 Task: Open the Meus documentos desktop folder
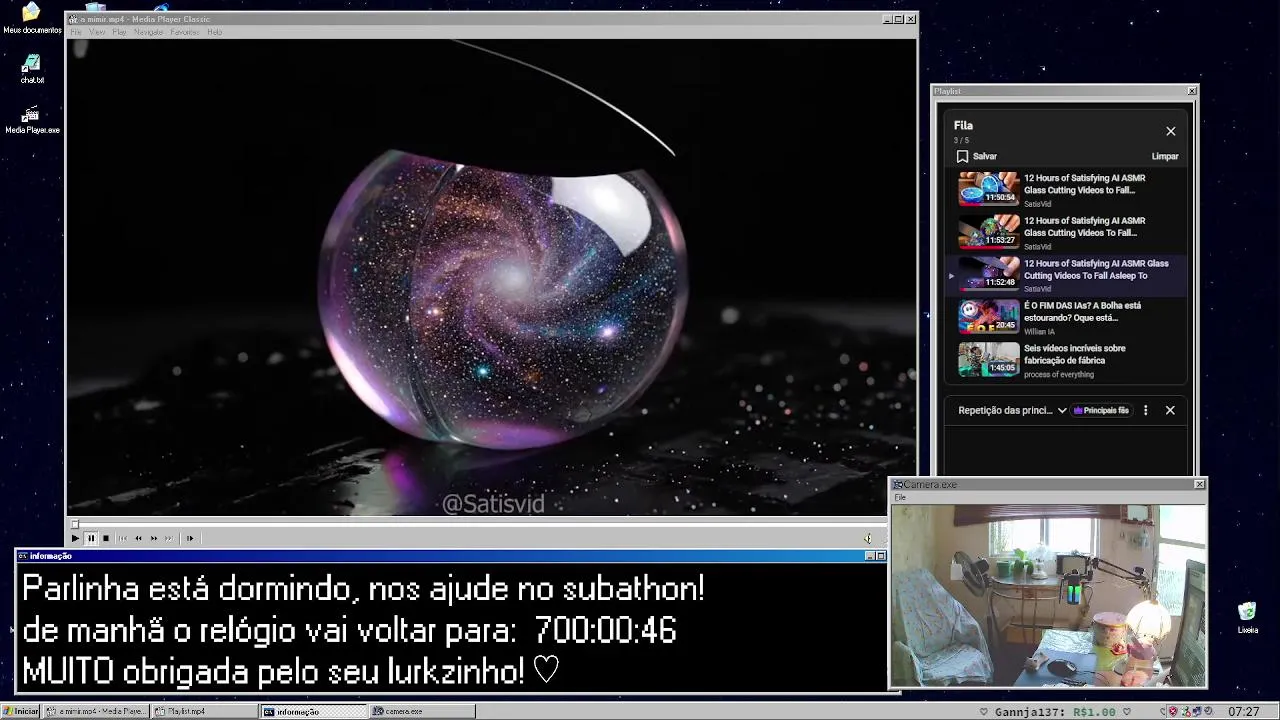[x=31, y=18]
